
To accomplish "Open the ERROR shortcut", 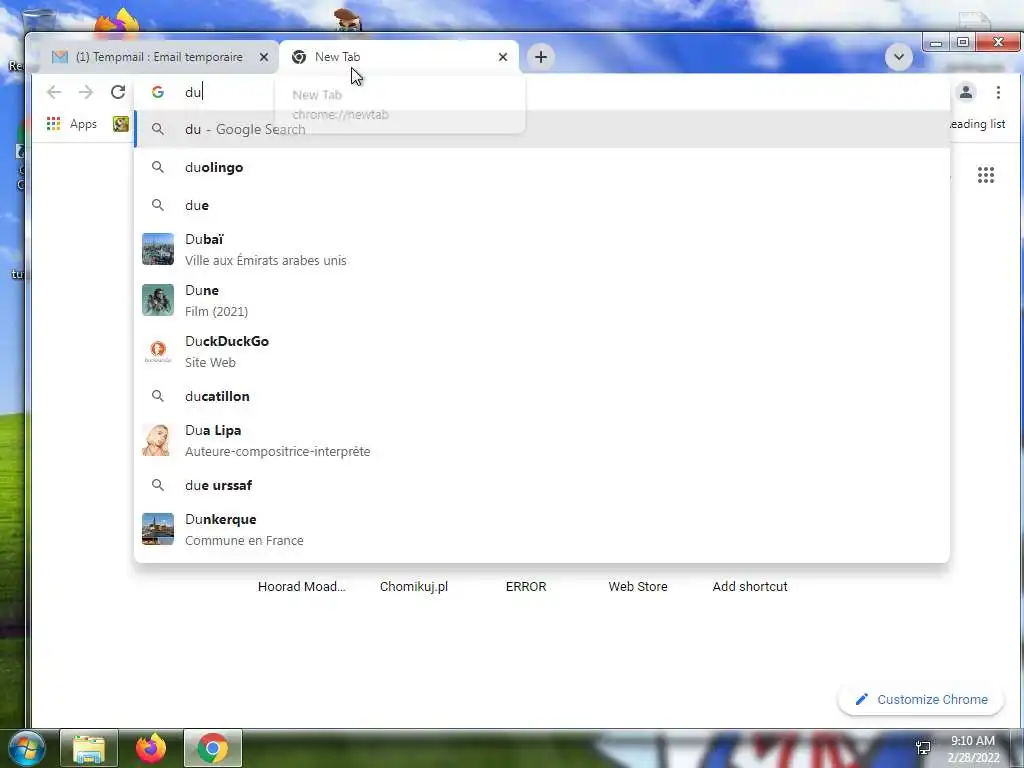I will click(526, 586).
